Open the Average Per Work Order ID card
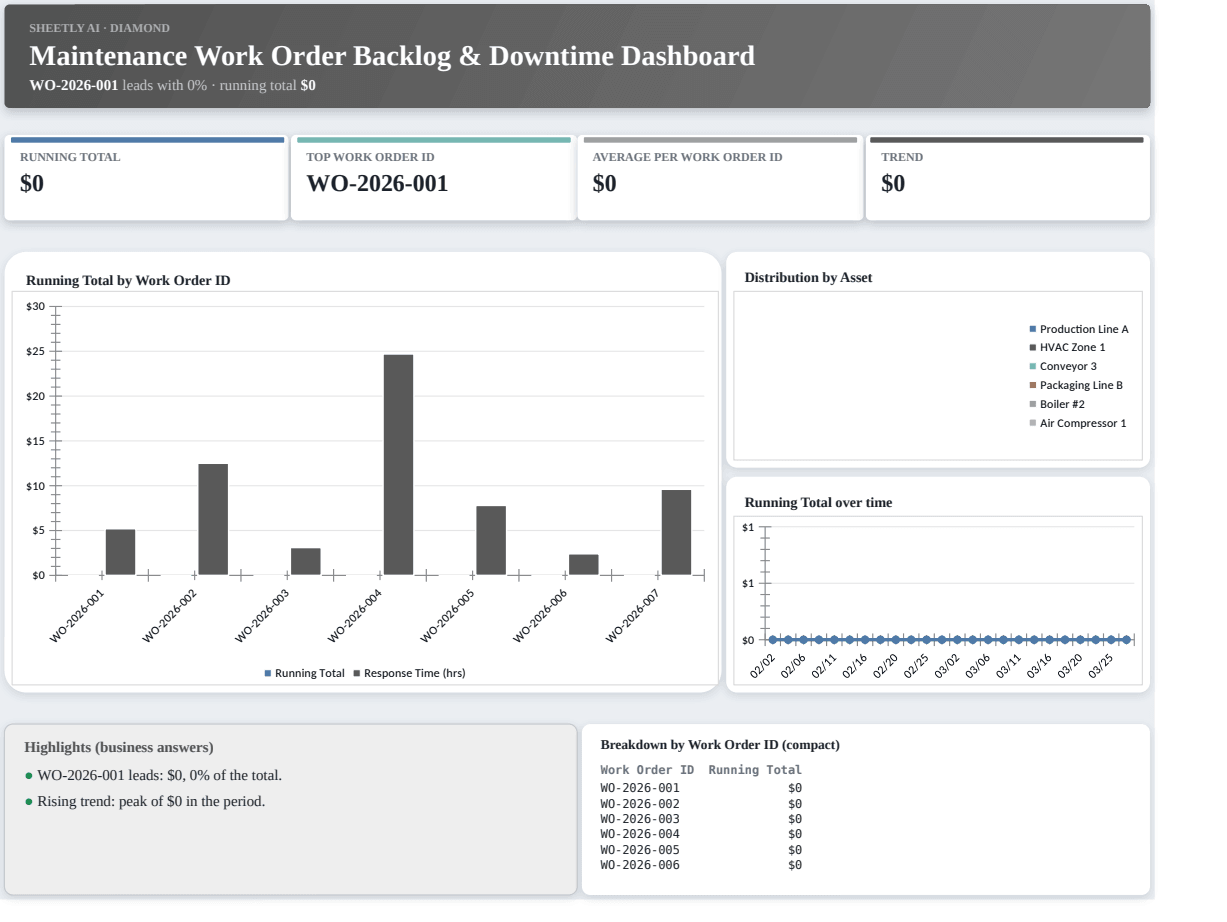Screen dimensions: 1227x922 (720, 178)
